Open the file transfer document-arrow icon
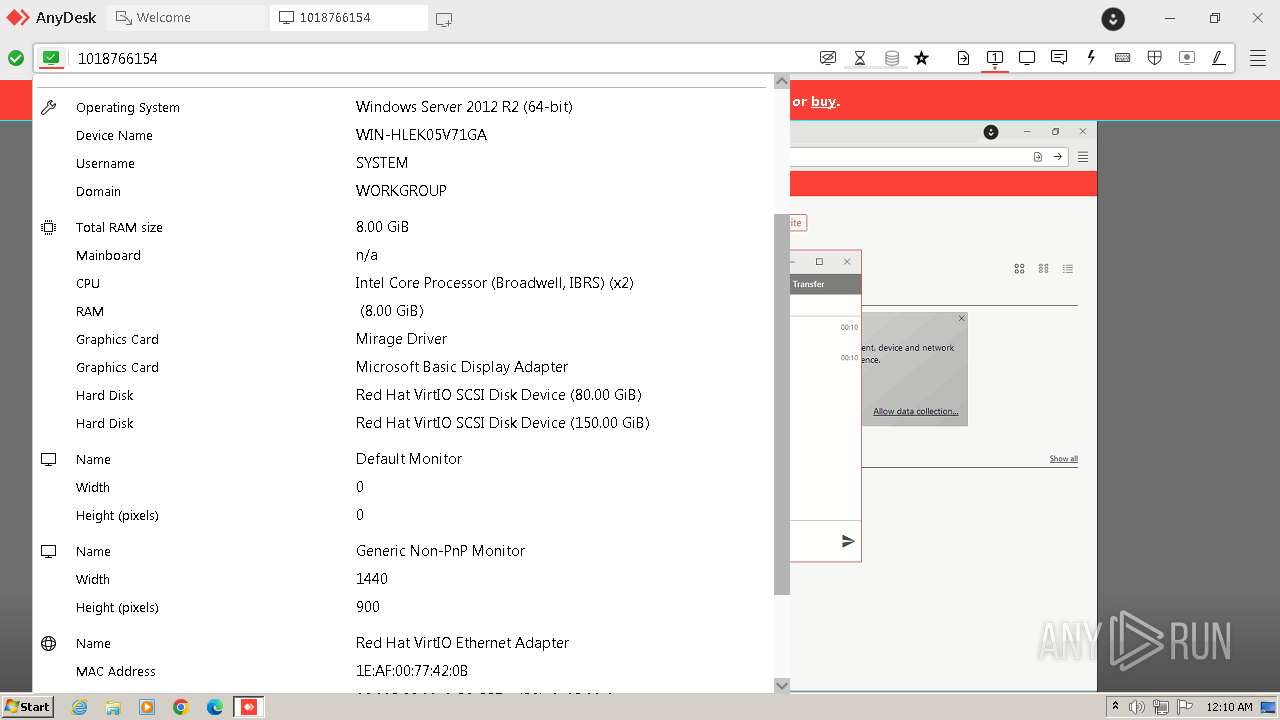This screenshot has height=720, width=1280. 963,58
